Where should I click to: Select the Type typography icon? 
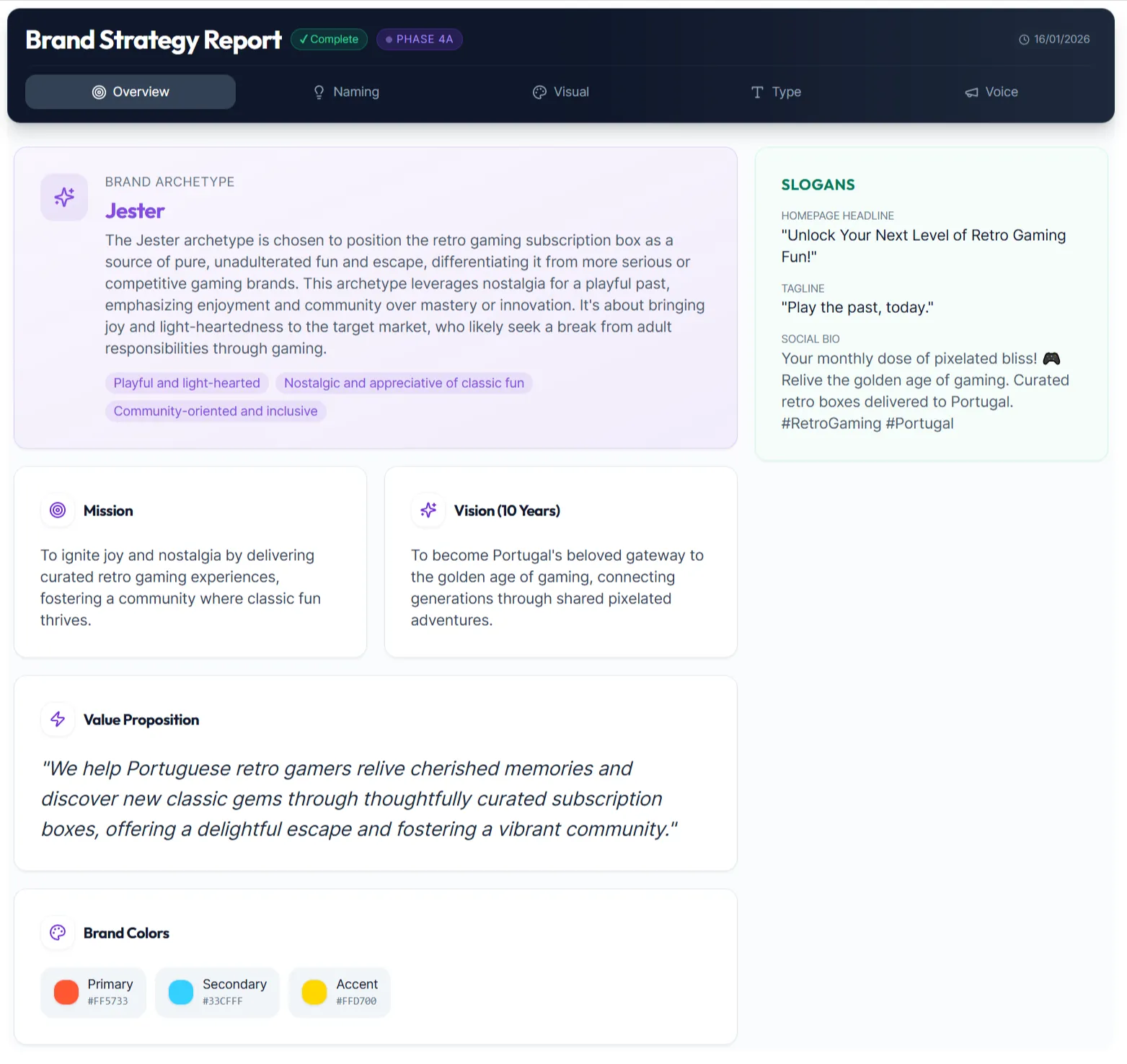[x=756, y=92]
